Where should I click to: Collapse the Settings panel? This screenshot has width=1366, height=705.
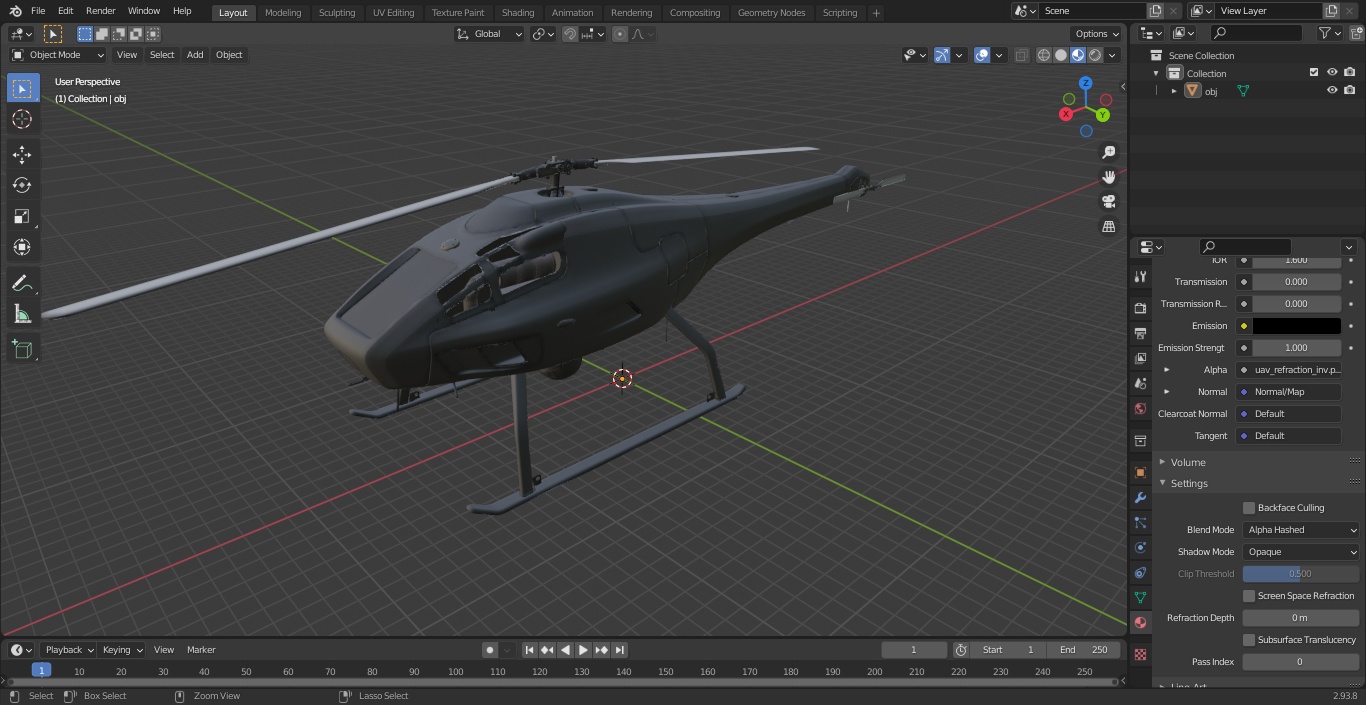pyautogui.click(x=1162, y=483)
